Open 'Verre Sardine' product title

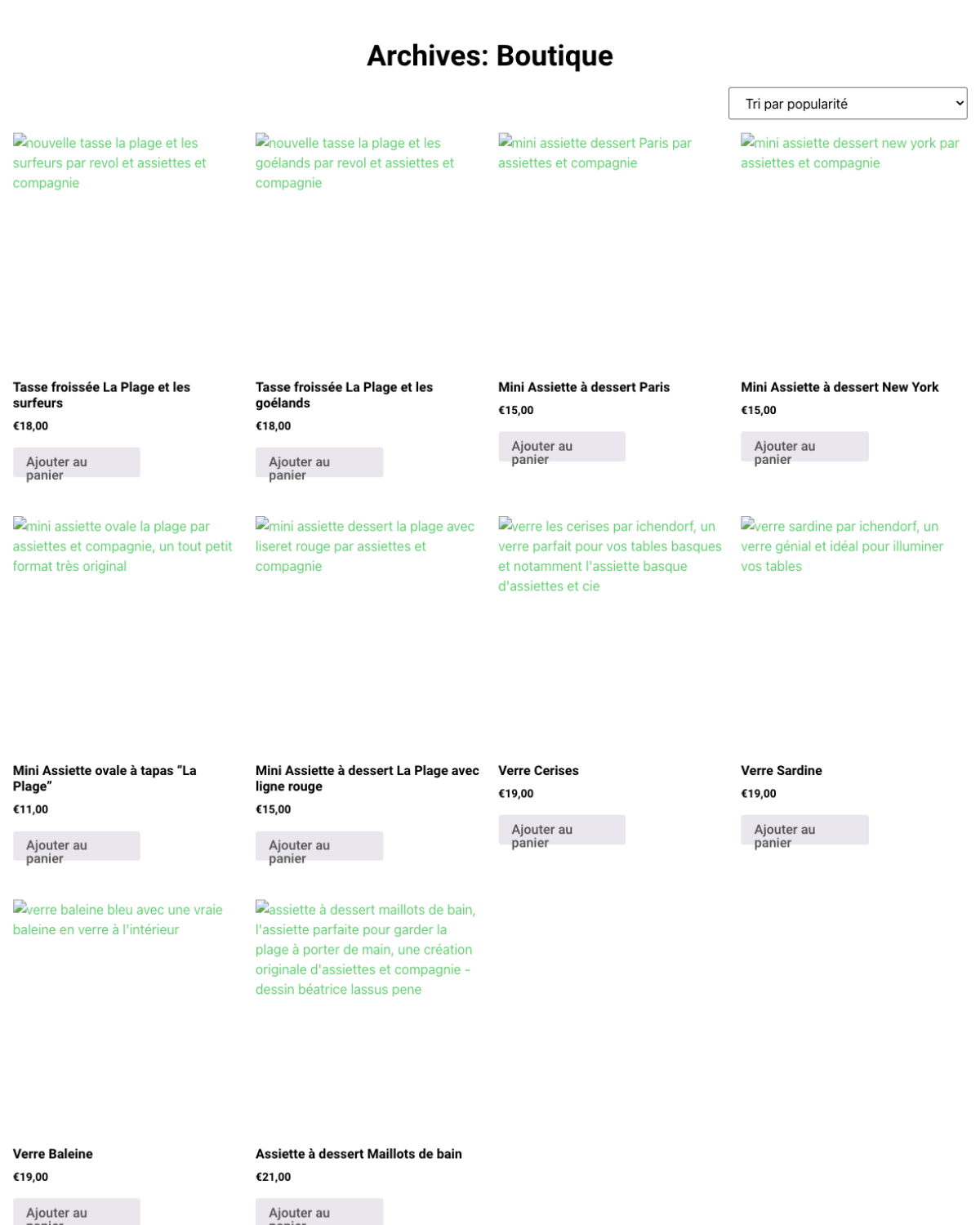[x=781, y=770]
